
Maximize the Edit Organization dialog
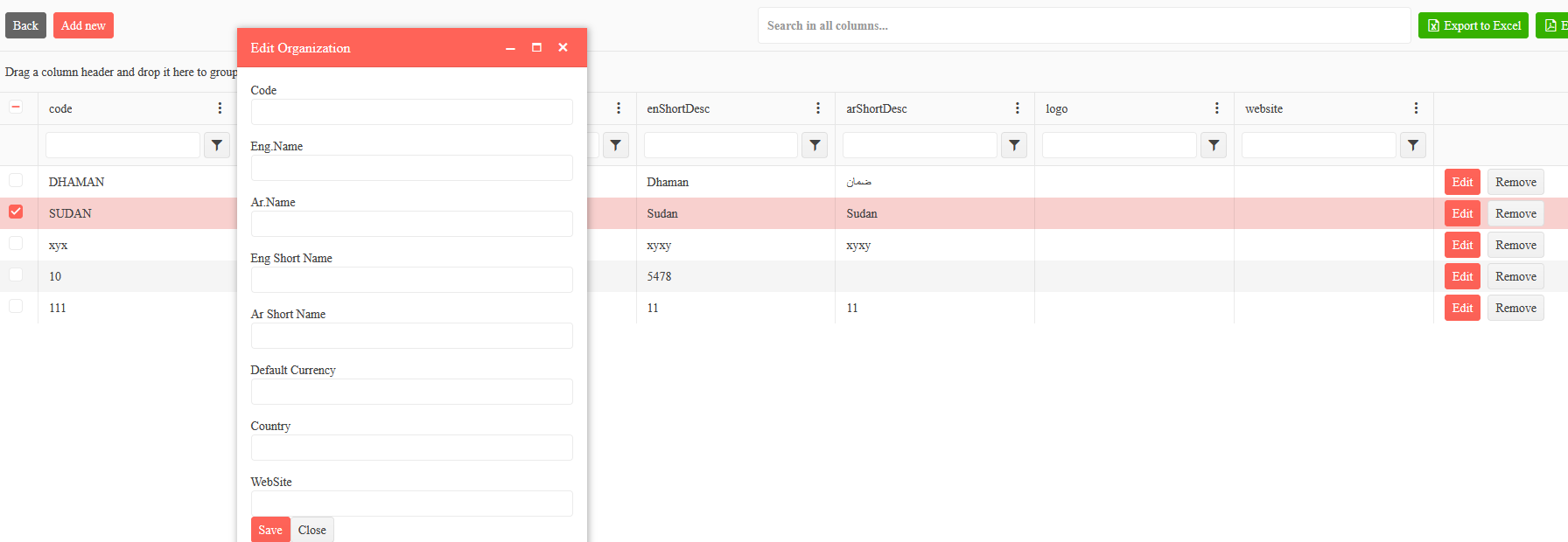pos(536,48)
